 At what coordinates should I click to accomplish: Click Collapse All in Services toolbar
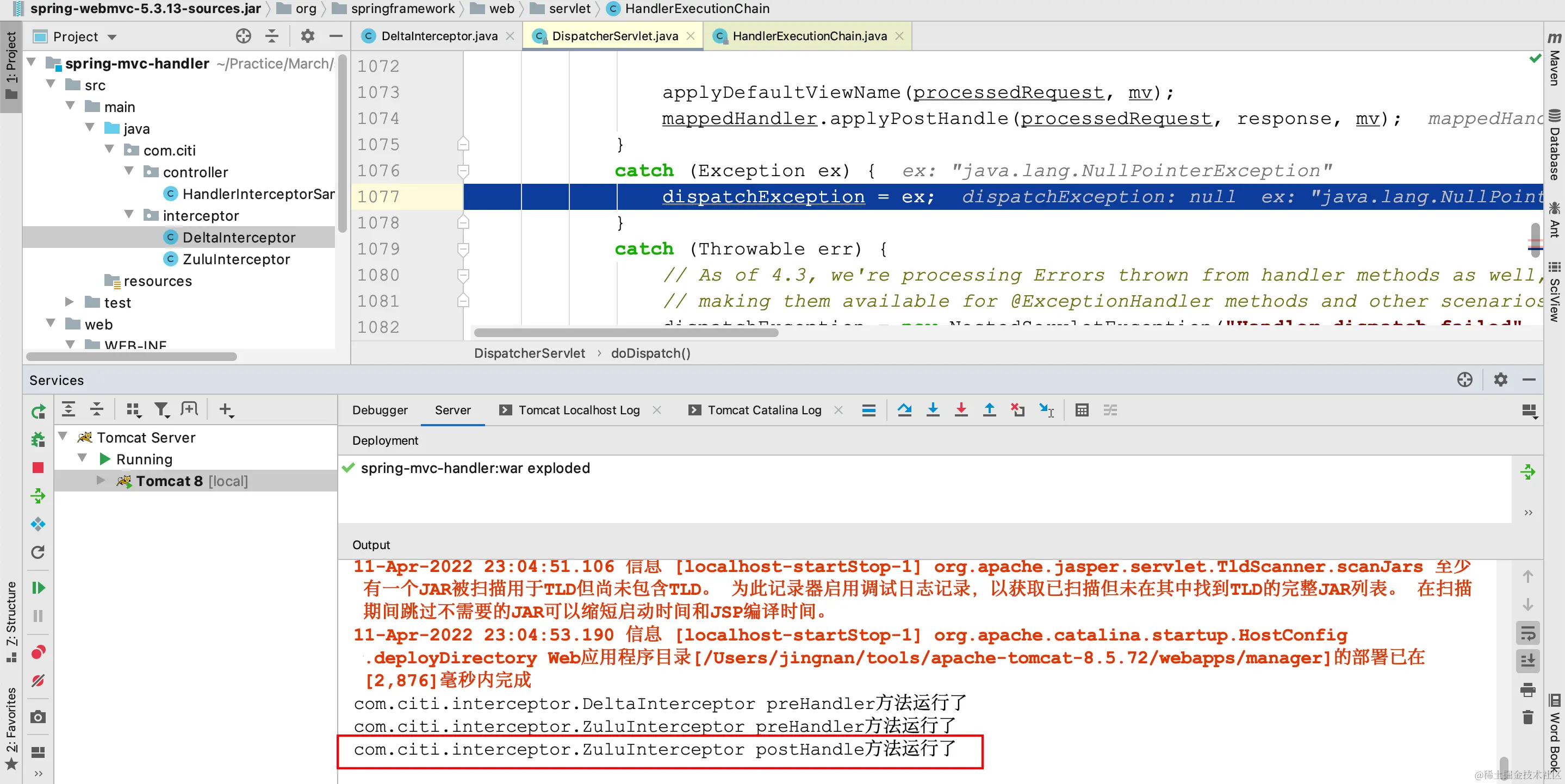click(97, 409)
